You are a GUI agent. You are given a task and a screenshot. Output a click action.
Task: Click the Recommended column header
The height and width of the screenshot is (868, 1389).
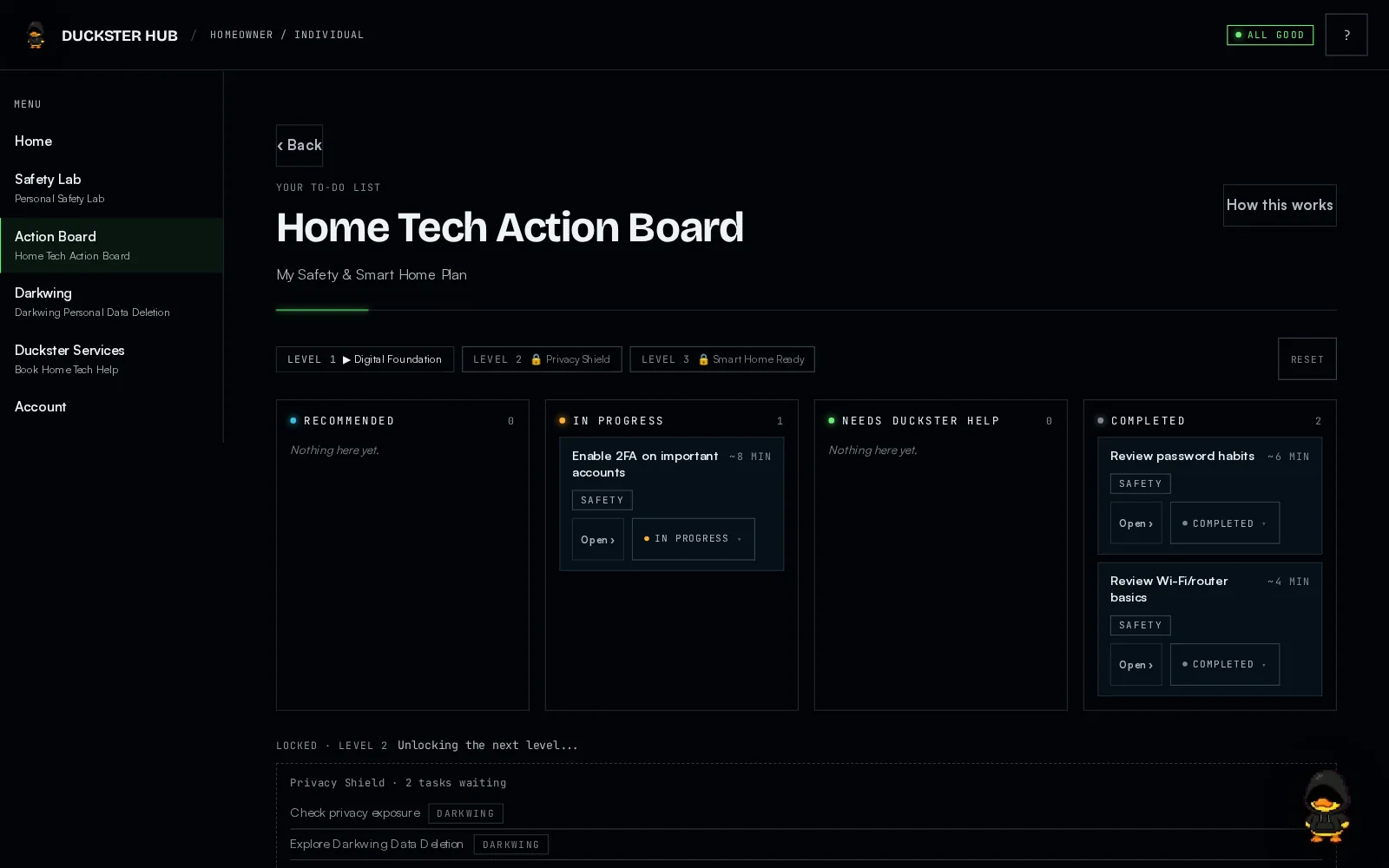pos(402,420)
